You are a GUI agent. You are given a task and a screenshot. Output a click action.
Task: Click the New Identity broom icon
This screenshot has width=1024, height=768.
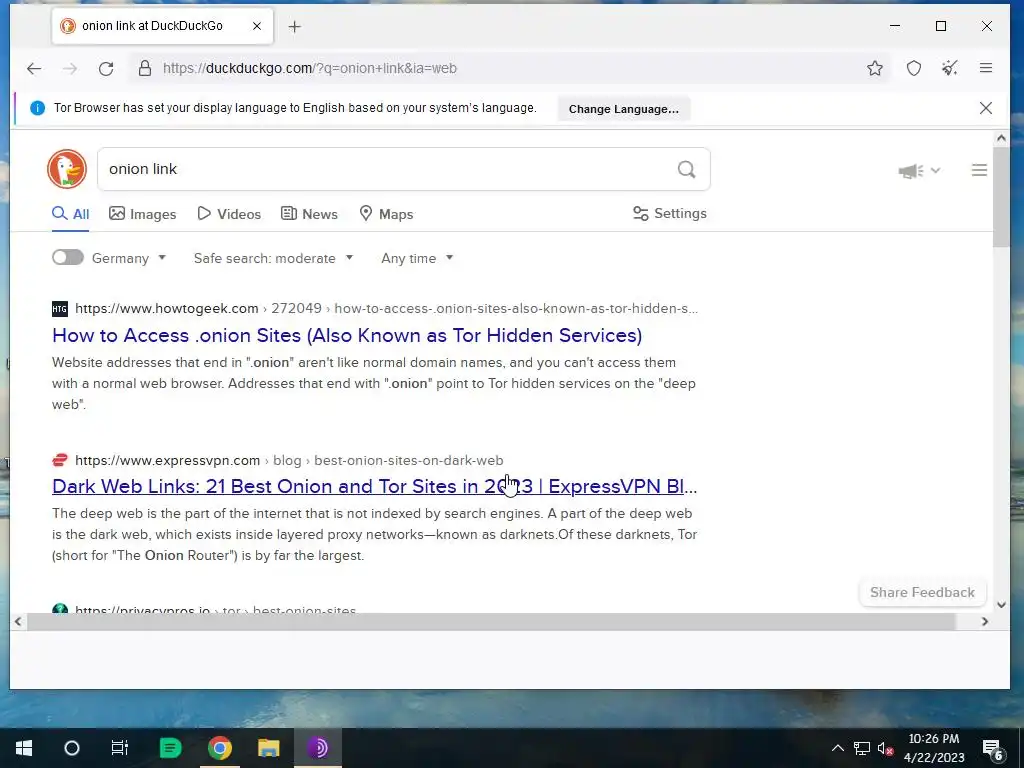point(950,68)
